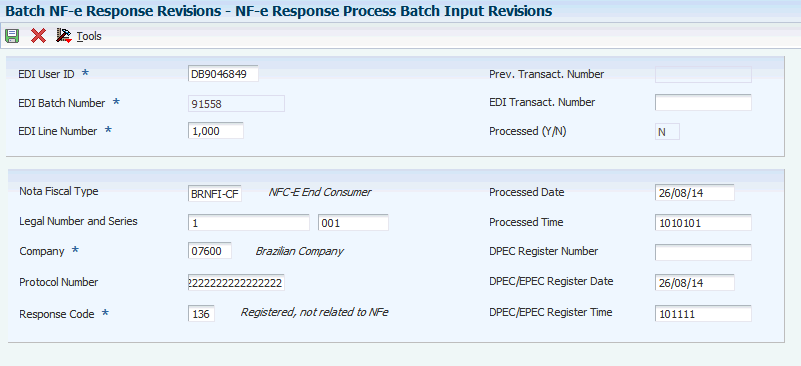801x366 pixels.
Task: Click the 'Response Code' label
Action: 57,314
